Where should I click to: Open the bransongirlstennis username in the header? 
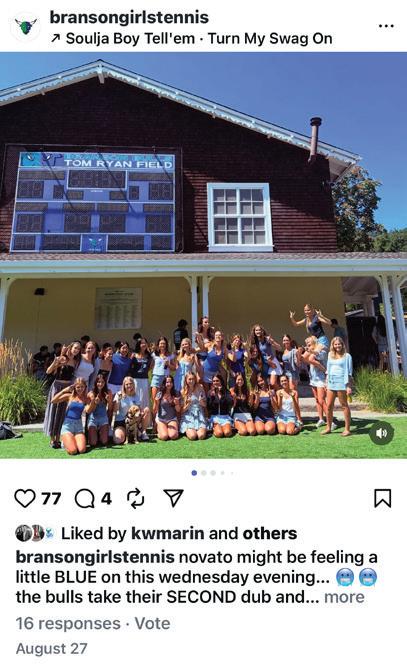point(129,17)
